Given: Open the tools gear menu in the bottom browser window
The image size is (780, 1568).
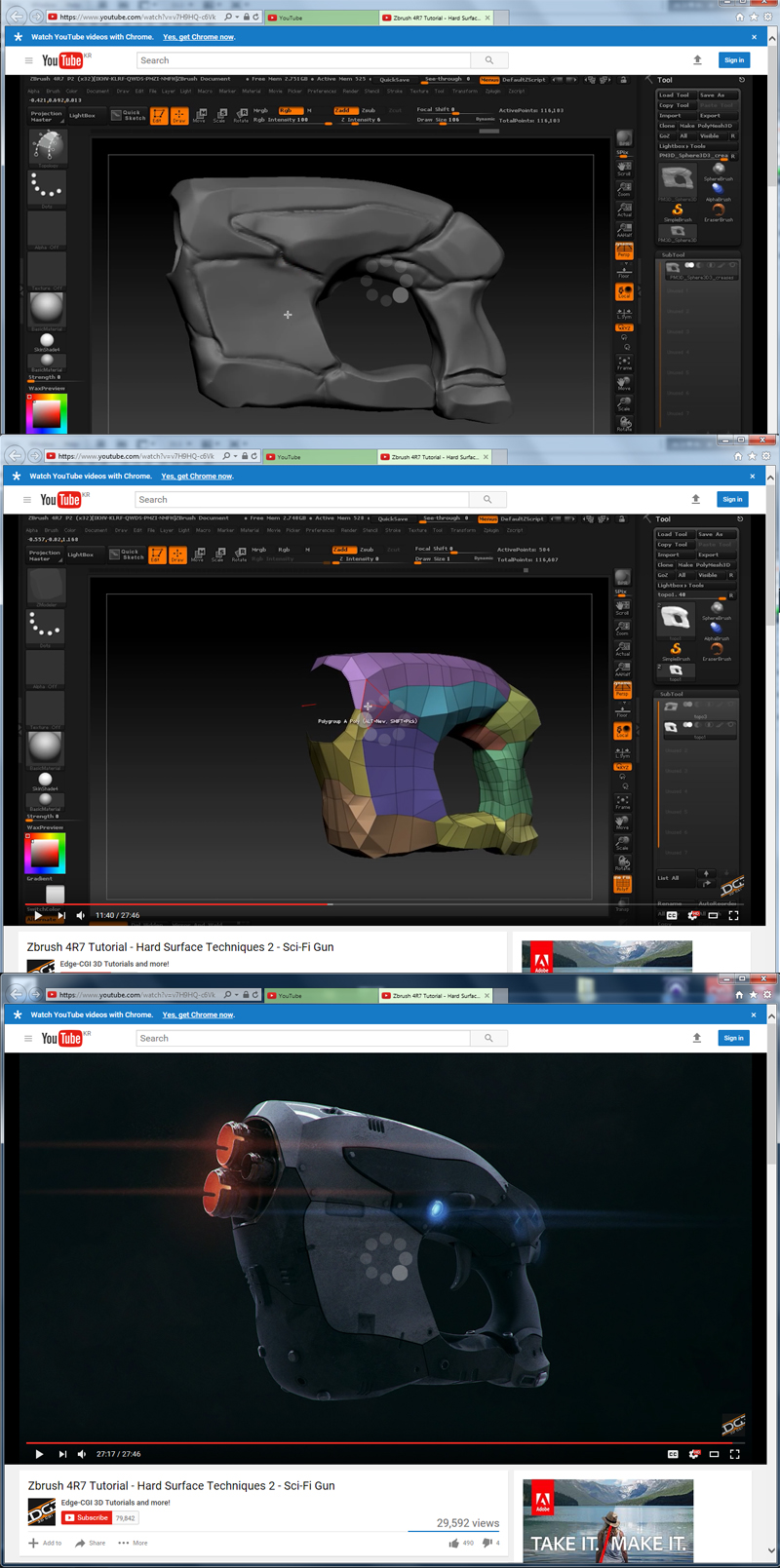Looking at the screenshot, I should point(767,995).
